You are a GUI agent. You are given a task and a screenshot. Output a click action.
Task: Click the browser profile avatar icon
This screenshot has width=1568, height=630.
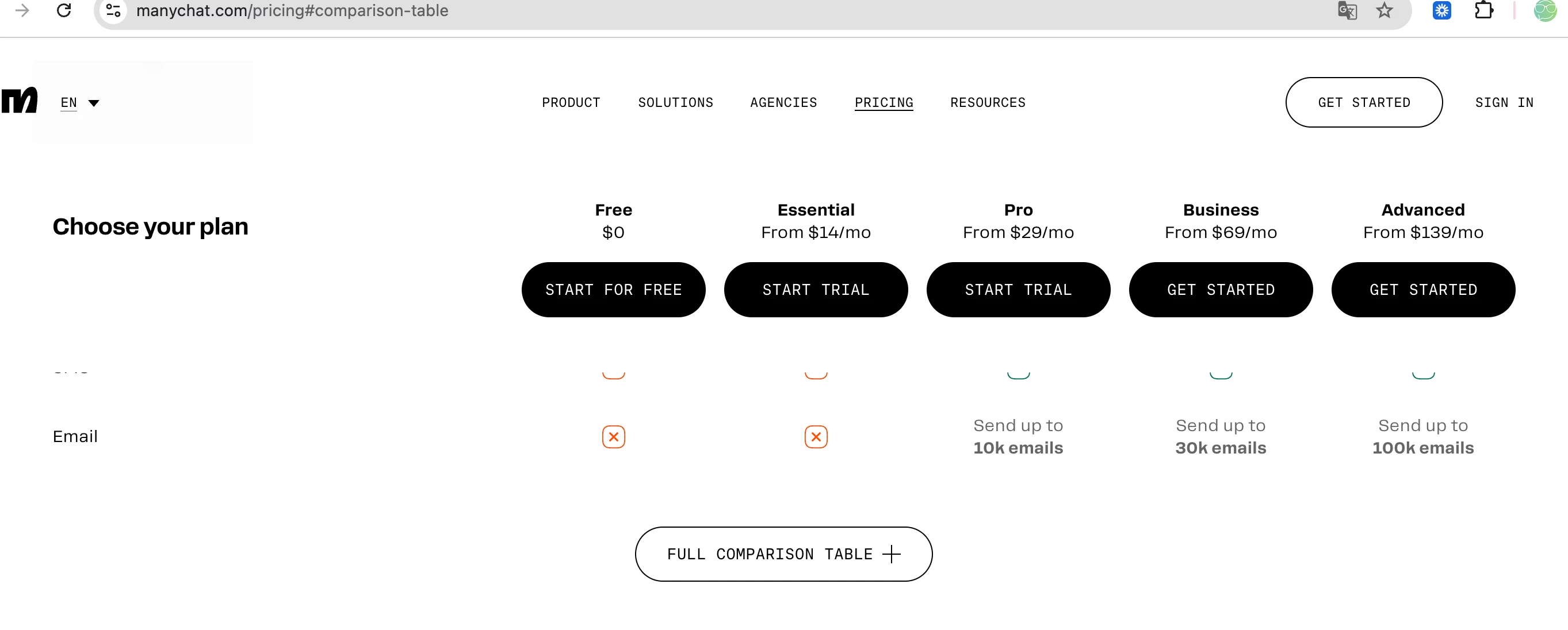click(x=1544, y=10)
